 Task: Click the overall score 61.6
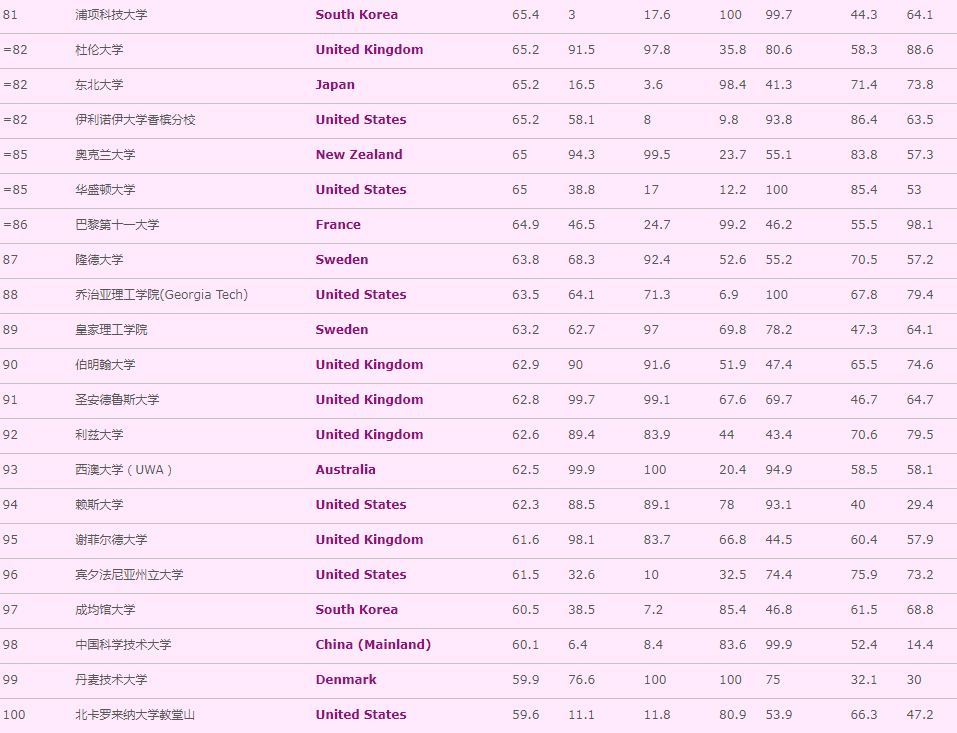point(525,540)
